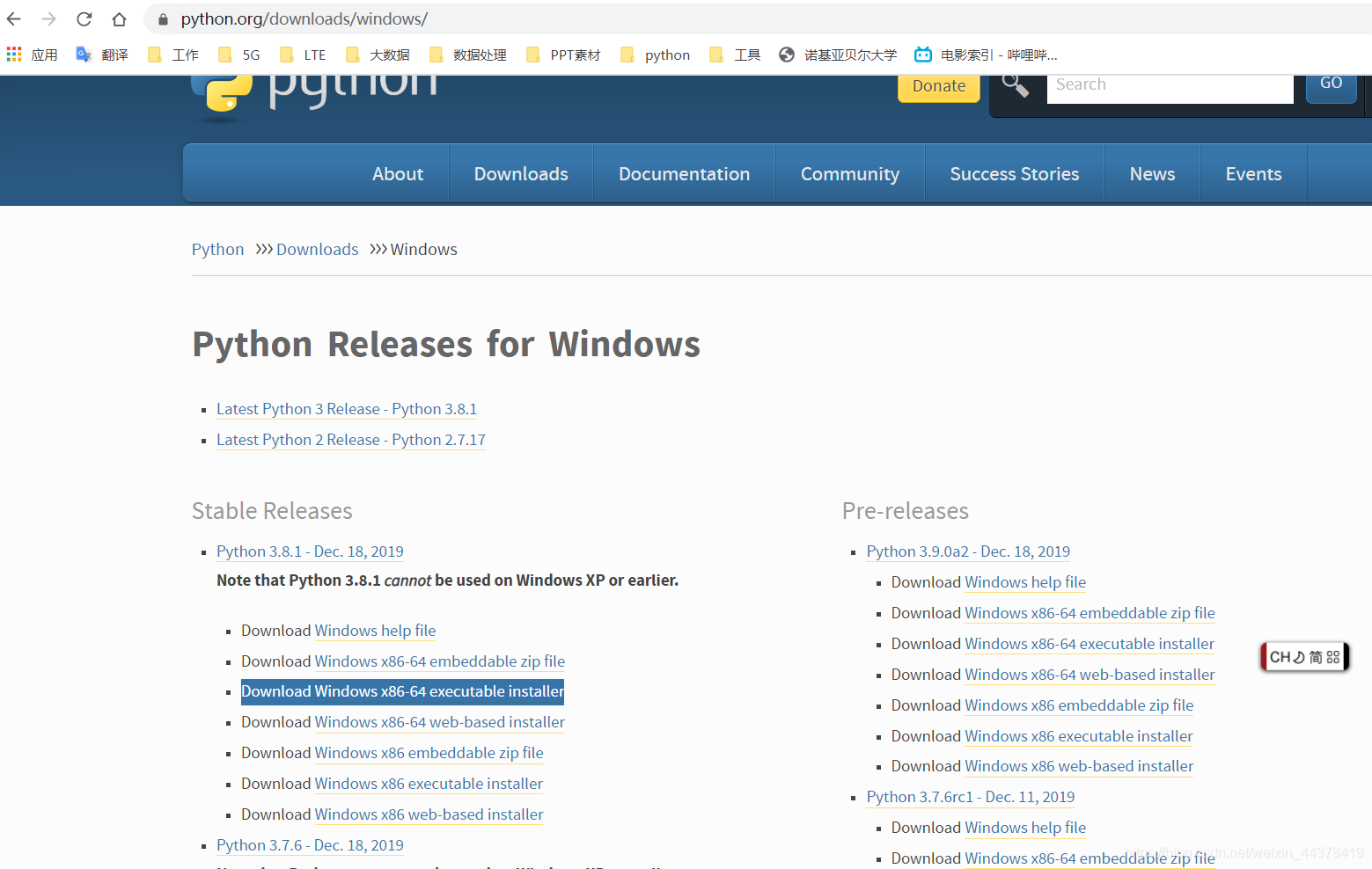Click the CH input method indicator
1372x869 pixels.
(1304, 657)
